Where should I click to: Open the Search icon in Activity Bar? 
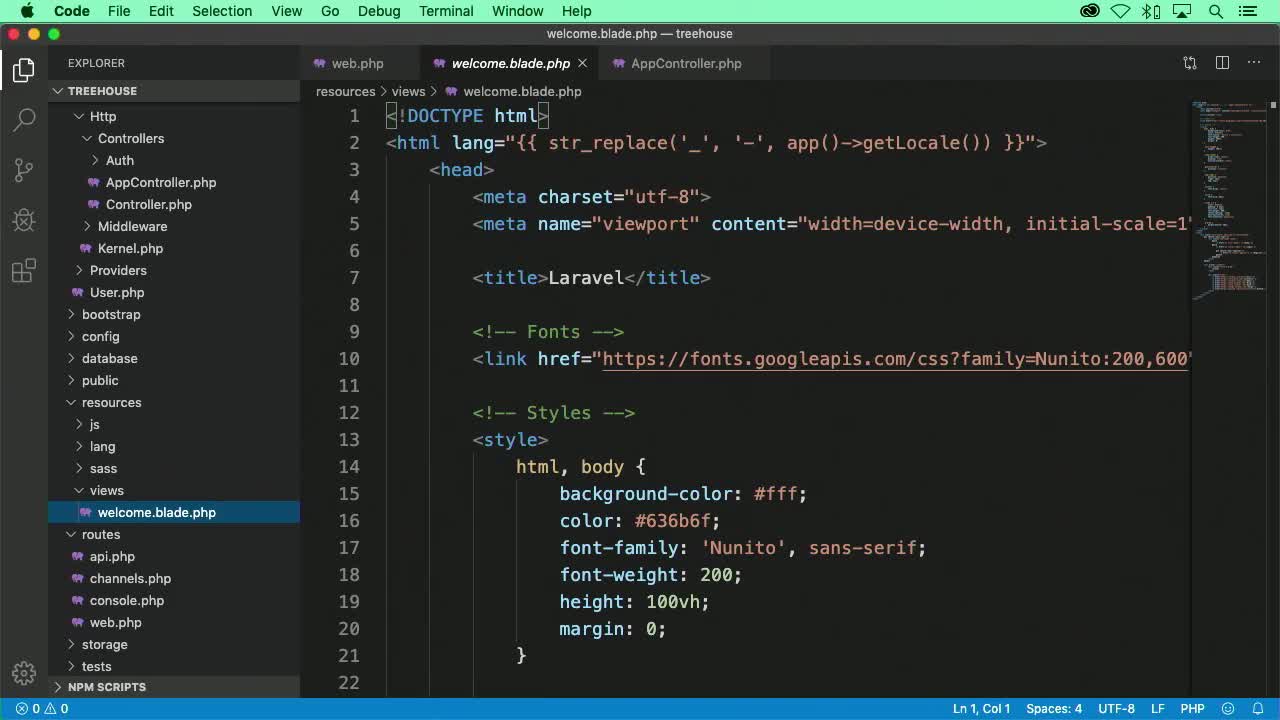[23, 120]
